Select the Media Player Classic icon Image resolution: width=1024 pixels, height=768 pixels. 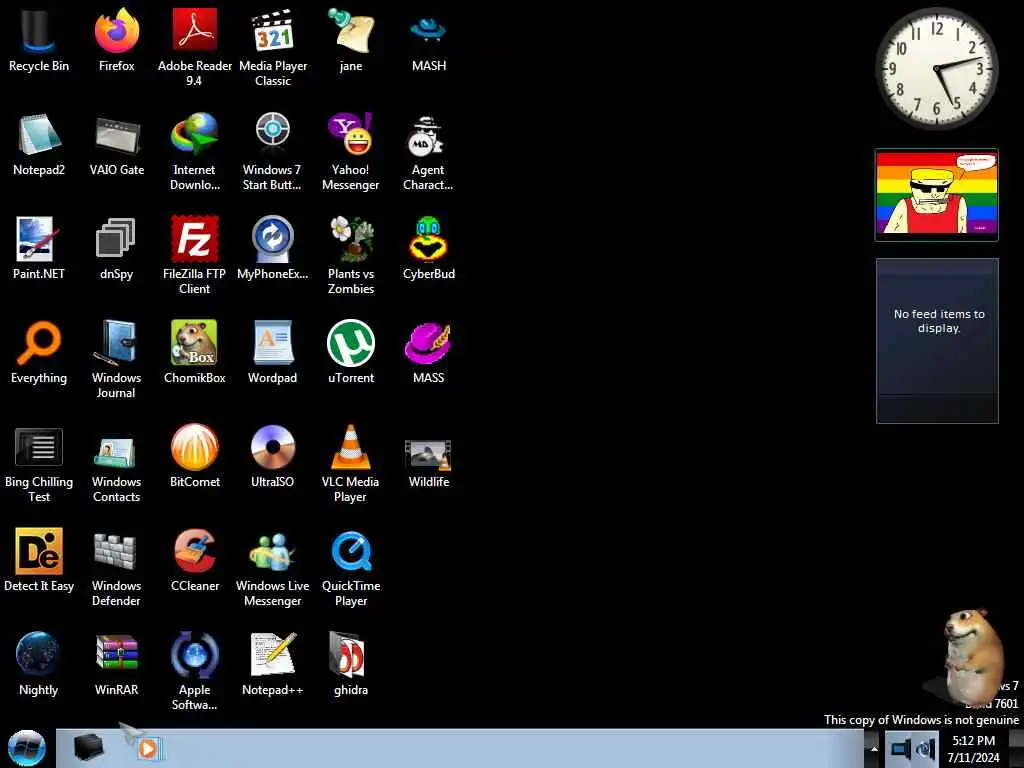(x=273, y=47)
